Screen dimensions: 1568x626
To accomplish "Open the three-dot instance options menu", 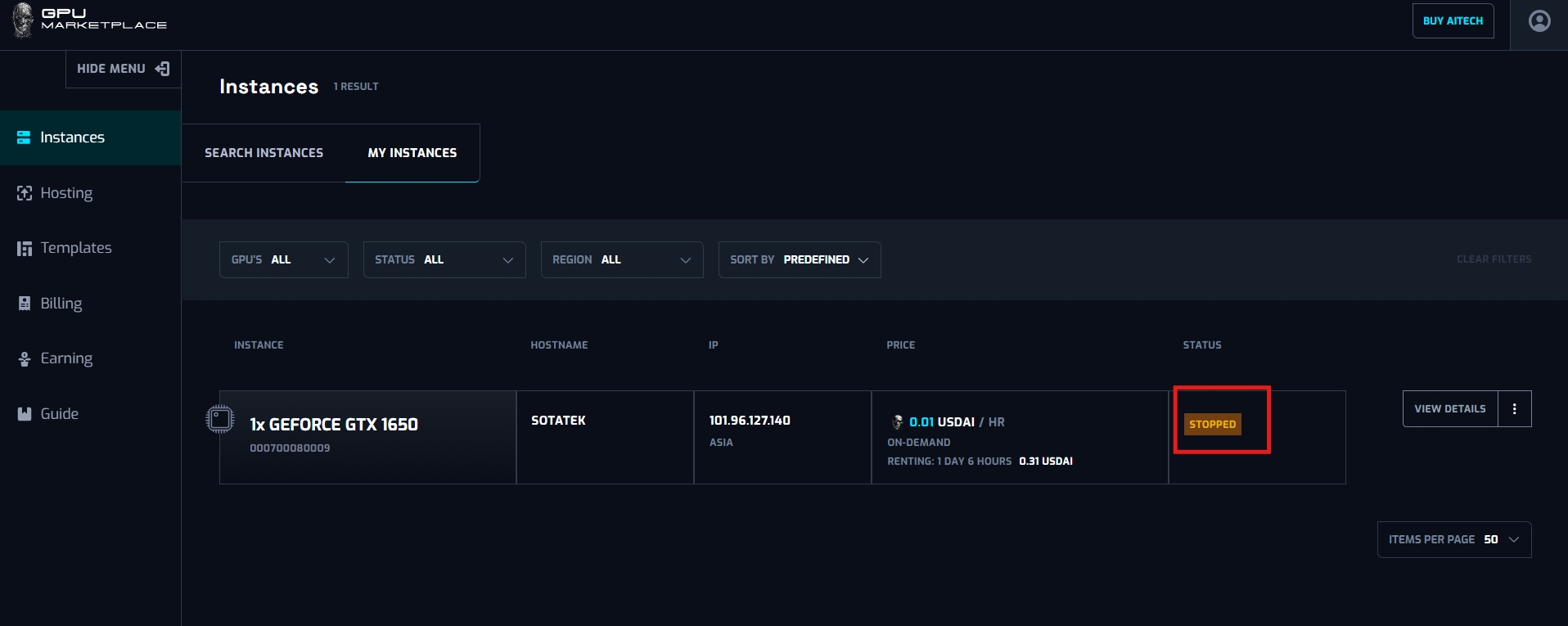I will (1514, 409).
